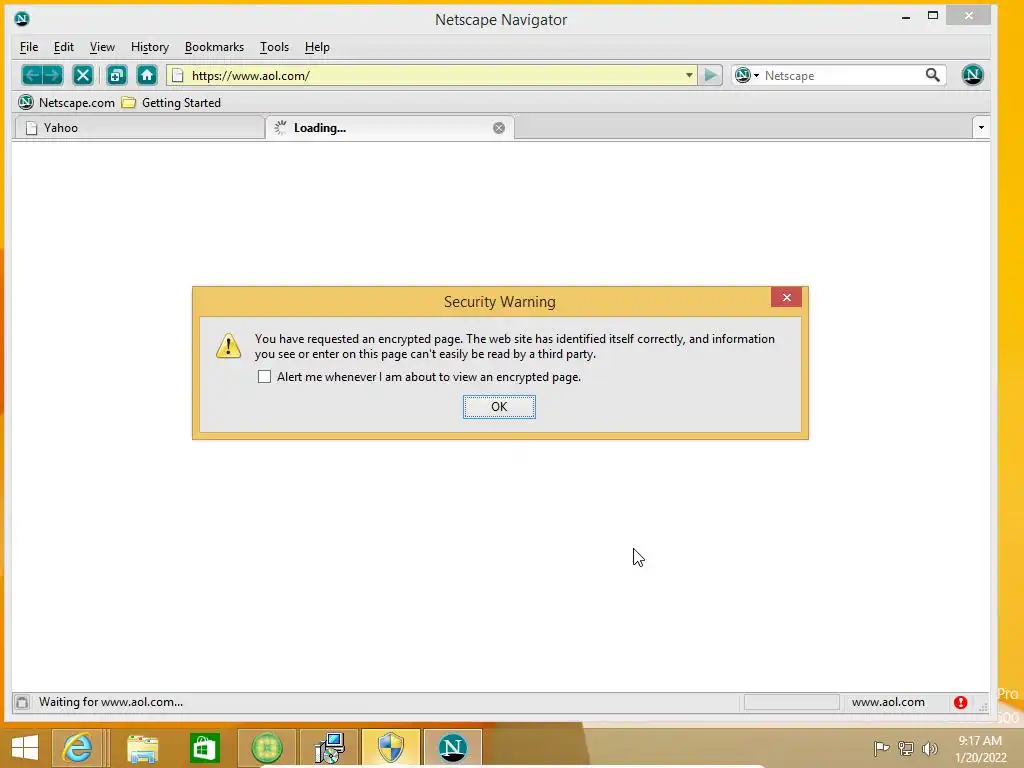Click the installer computer taskbar icon
1024x768 pixels.
click(329, 748)
